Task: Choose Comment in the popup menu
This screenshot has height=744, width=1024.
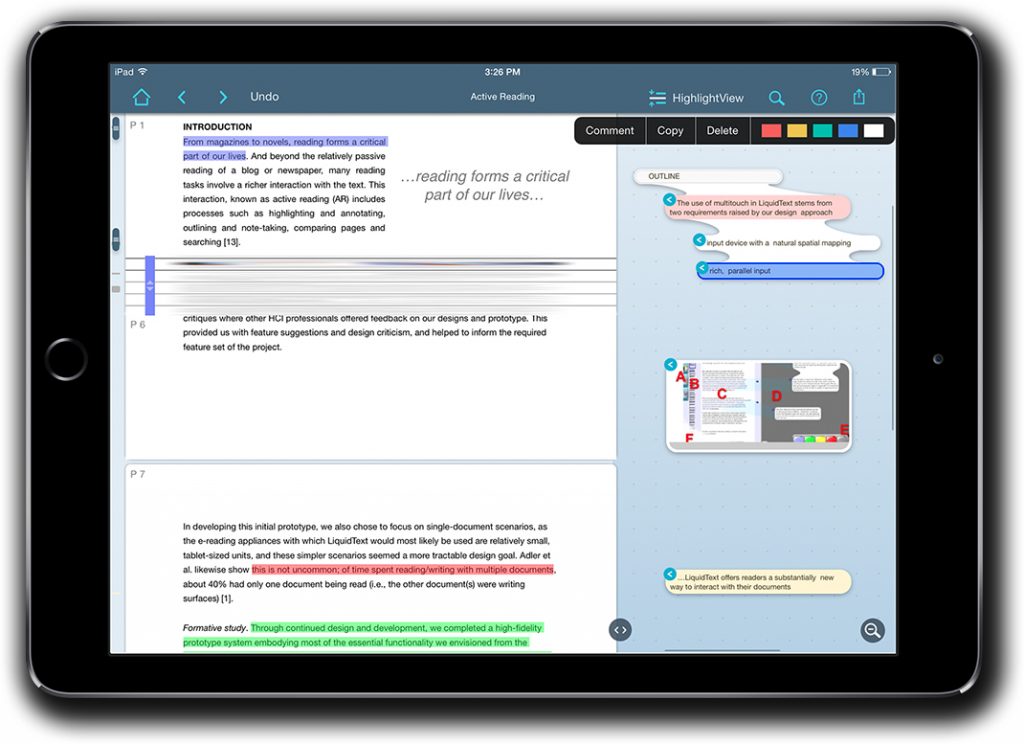Action: (609, 131)
